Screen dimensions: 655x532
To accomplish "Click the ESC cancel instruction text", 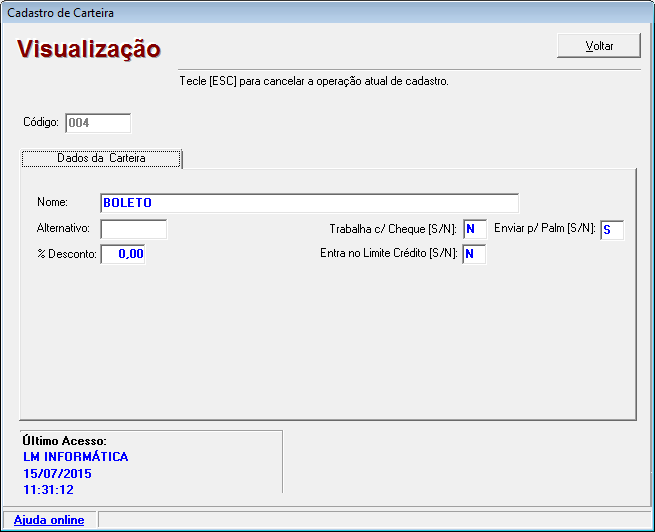I will tap(313, 81).
